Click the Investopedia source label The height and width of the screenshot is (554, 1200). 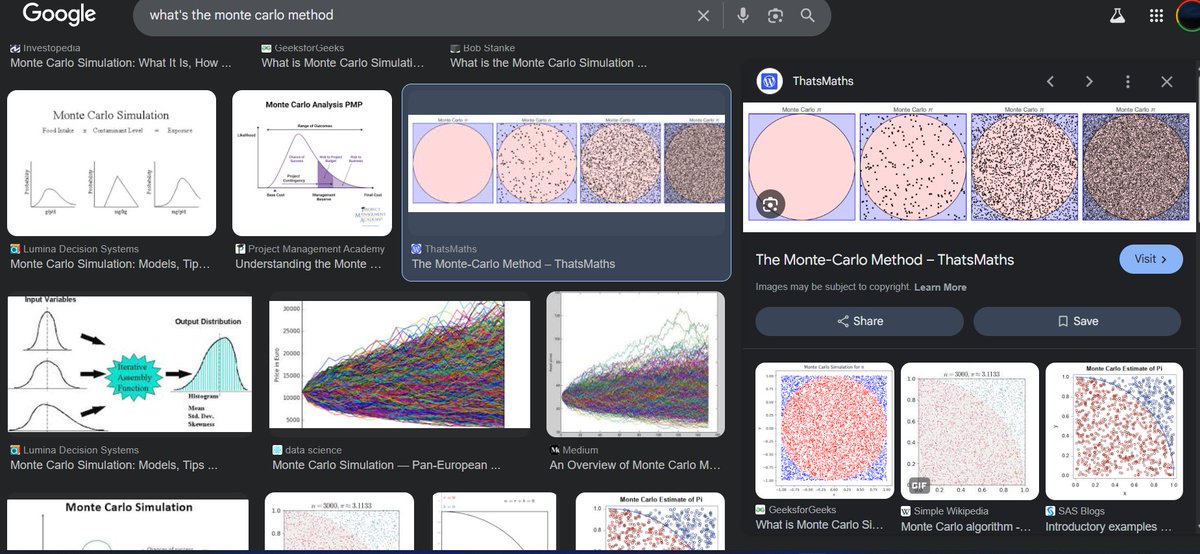(51, 47)
